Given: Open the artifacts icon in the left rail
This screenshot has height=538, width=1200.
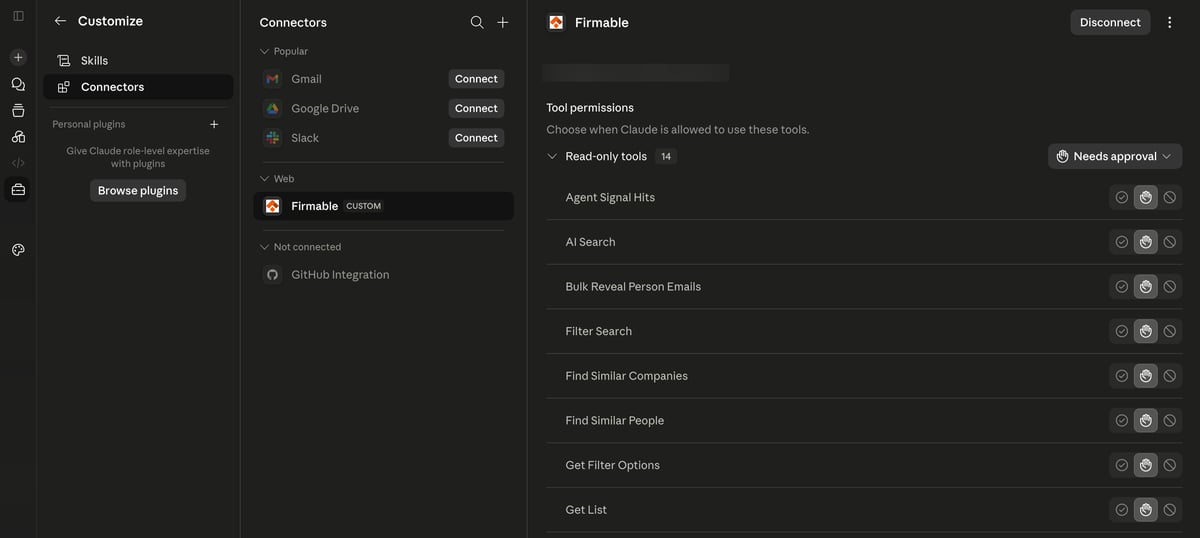Looking at the screenshot, I should 18,136.
